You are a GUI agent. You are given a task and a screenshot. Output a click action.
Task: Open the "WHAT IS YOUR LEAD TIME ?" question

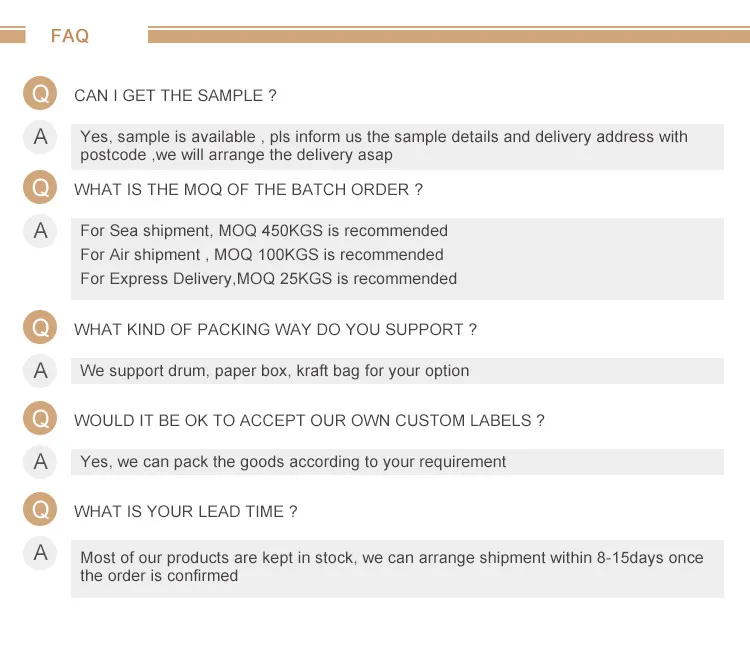click(x=185, y=512)
